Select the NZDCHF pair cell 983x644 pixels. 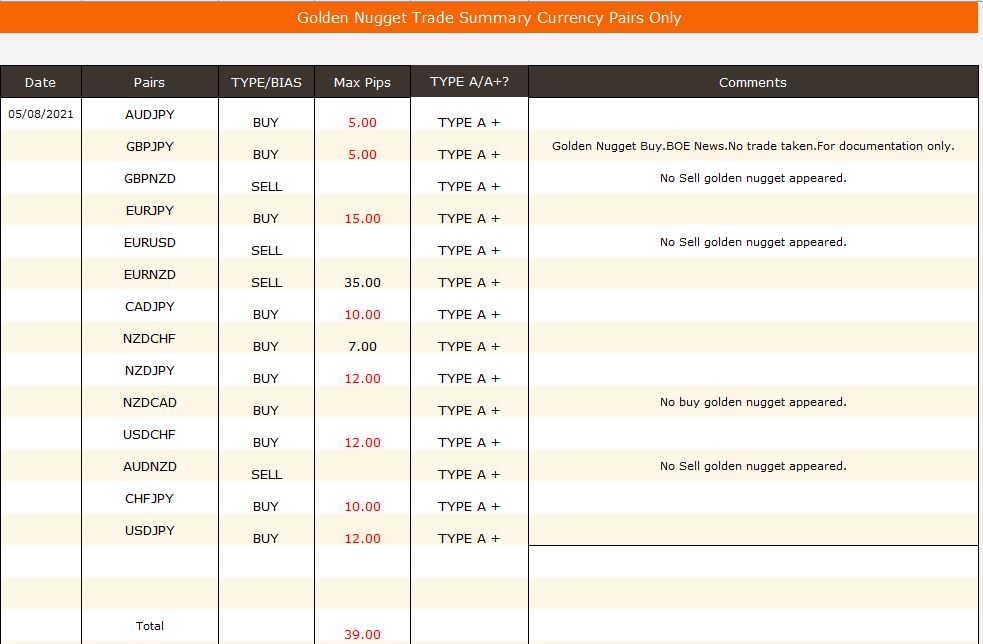pos(150,339)
